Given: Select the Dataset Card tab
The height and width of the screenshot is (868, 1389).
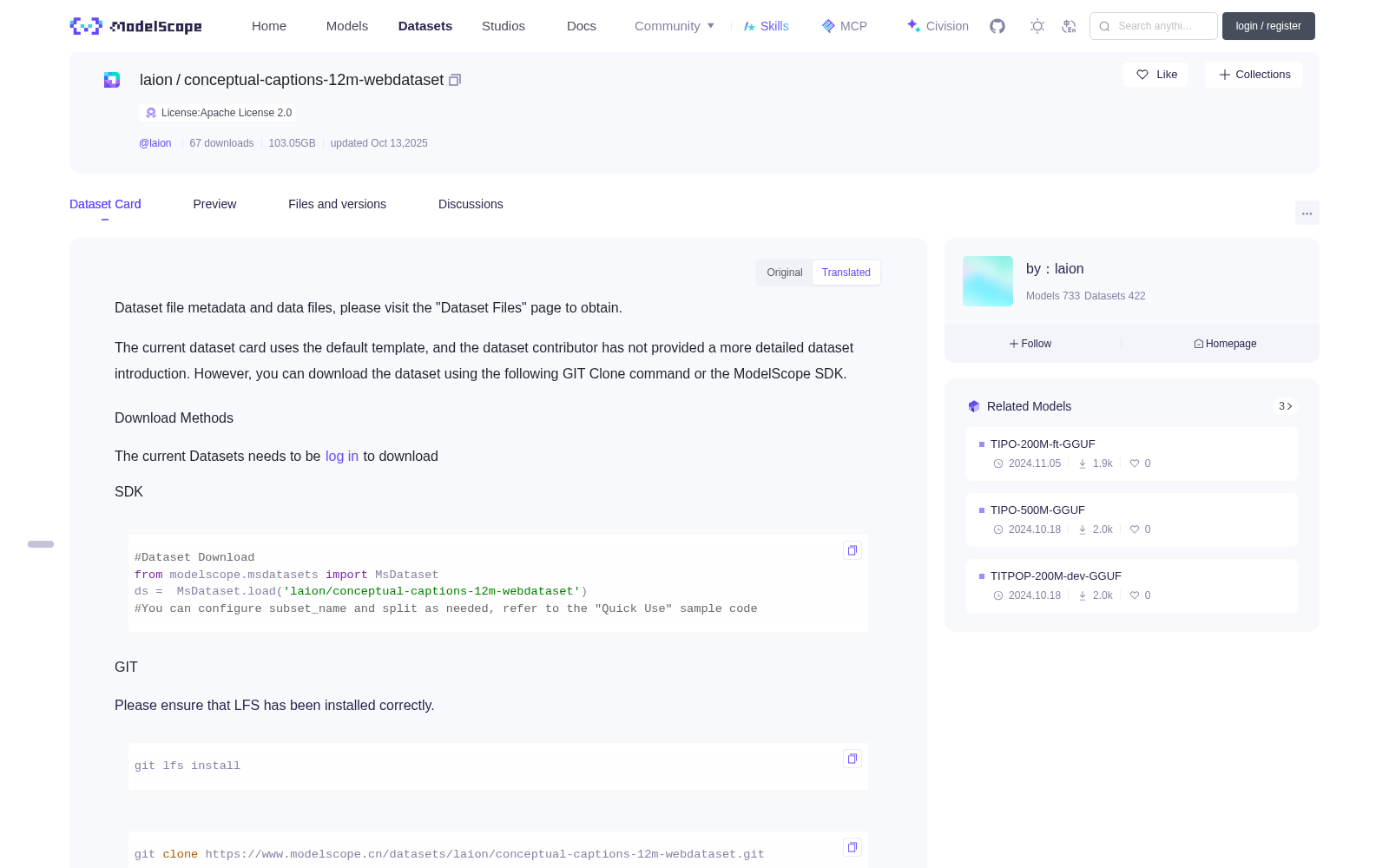Looking at the screenshot, I should [x=105, y=204].
